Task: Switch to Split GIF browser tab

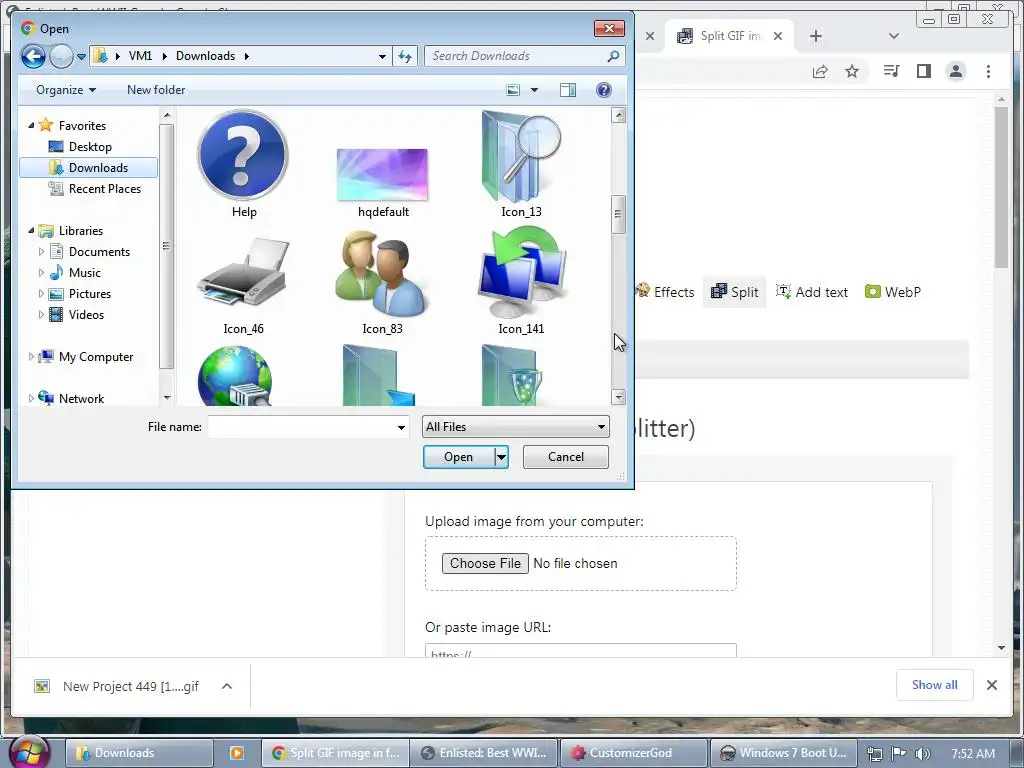Action: coord(729,36)
